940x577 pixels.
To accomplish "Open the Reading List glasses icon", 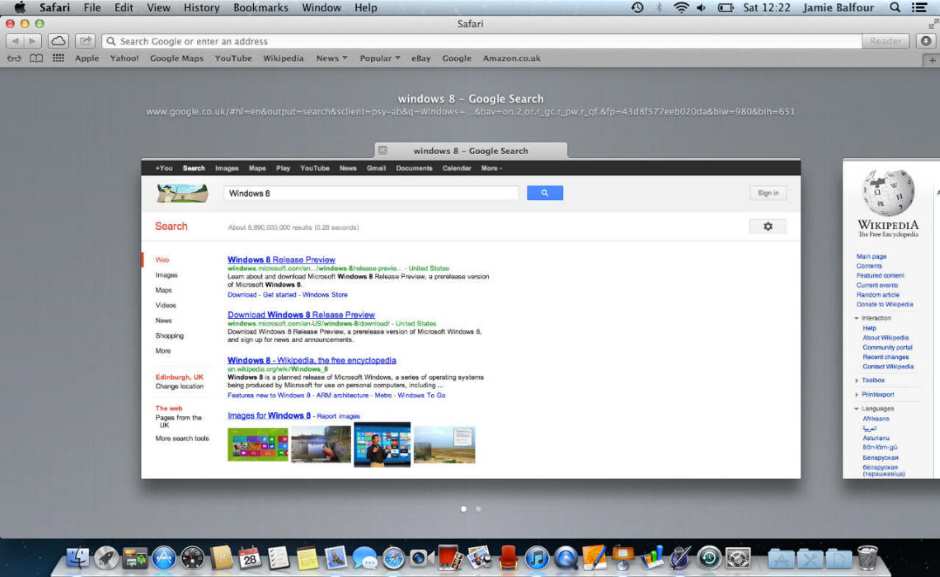I will coord(15,58).
